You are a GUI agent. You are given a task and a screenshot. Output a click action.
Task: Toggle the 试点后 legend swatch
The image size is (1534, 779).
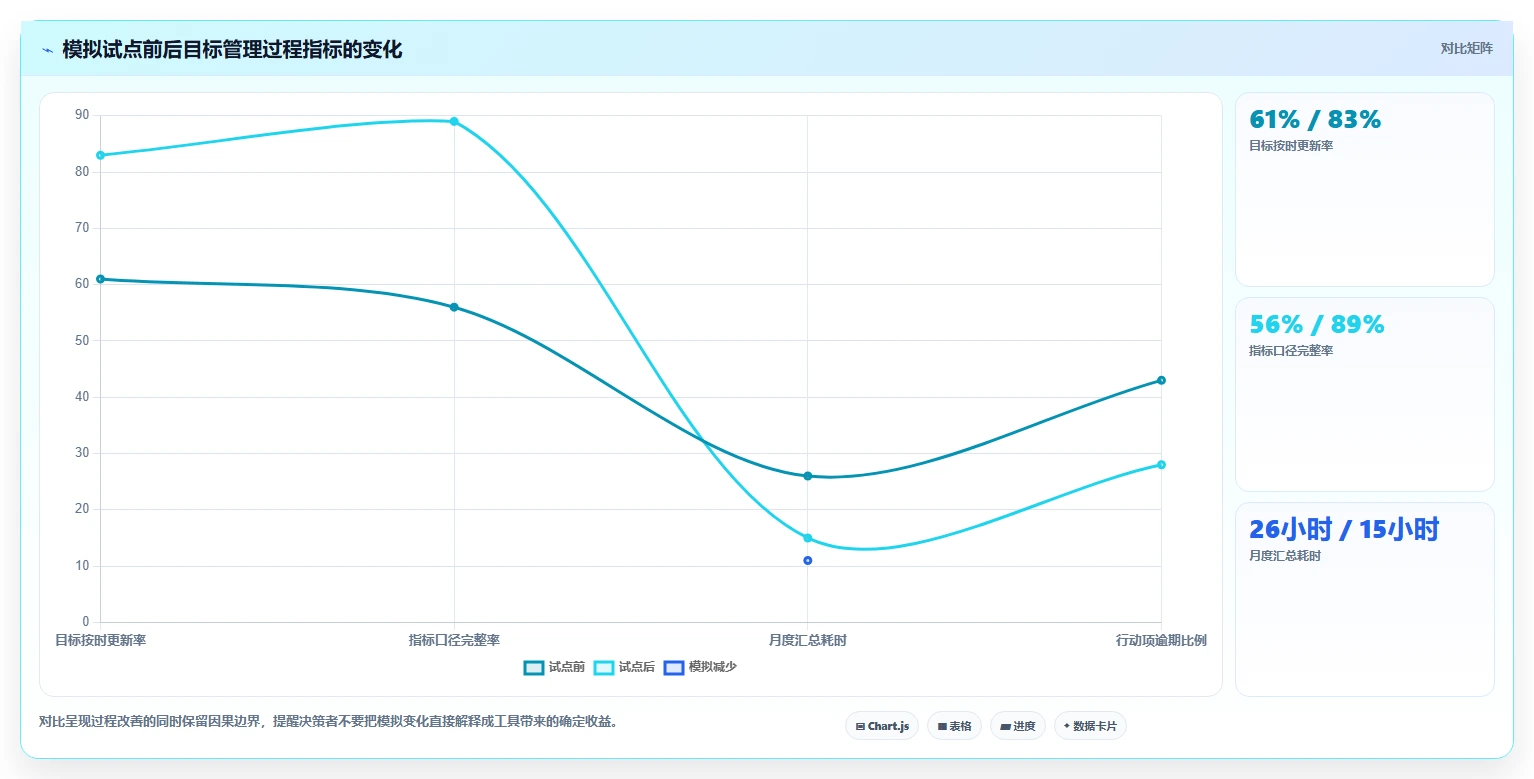click(604, 667)
